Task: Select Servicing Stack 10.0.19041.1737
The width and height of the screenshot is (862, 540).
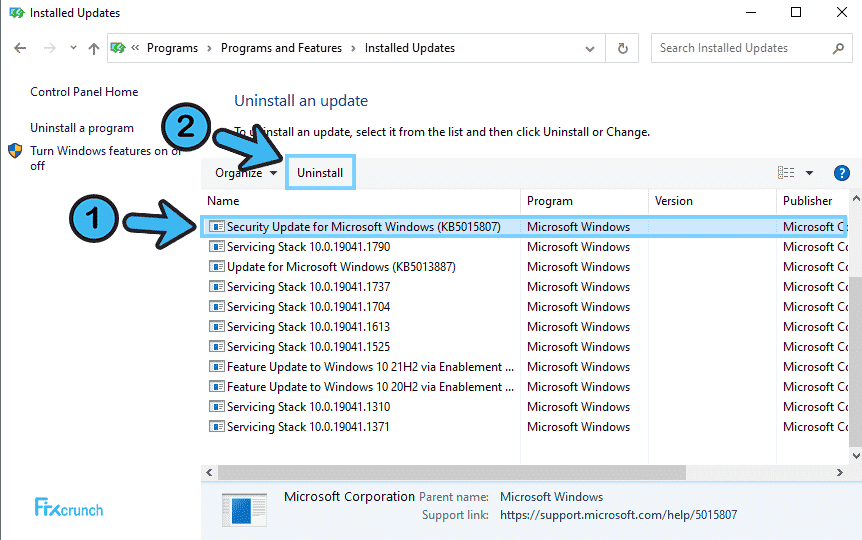Action: [x=524, y=287]
